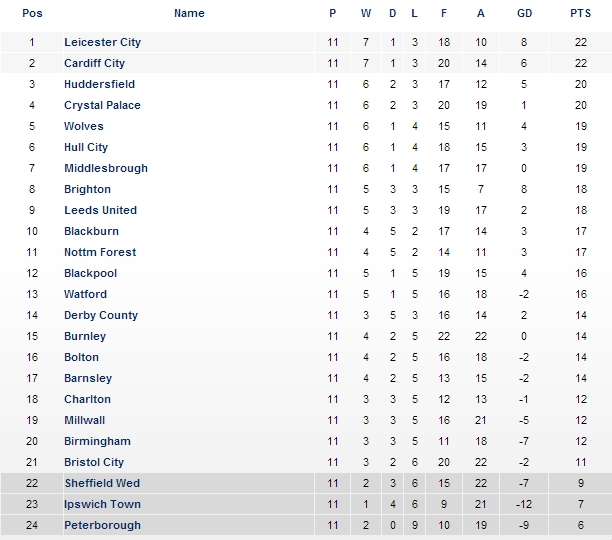
Task: Sort table by PTS column header
Action: point(580,13)
